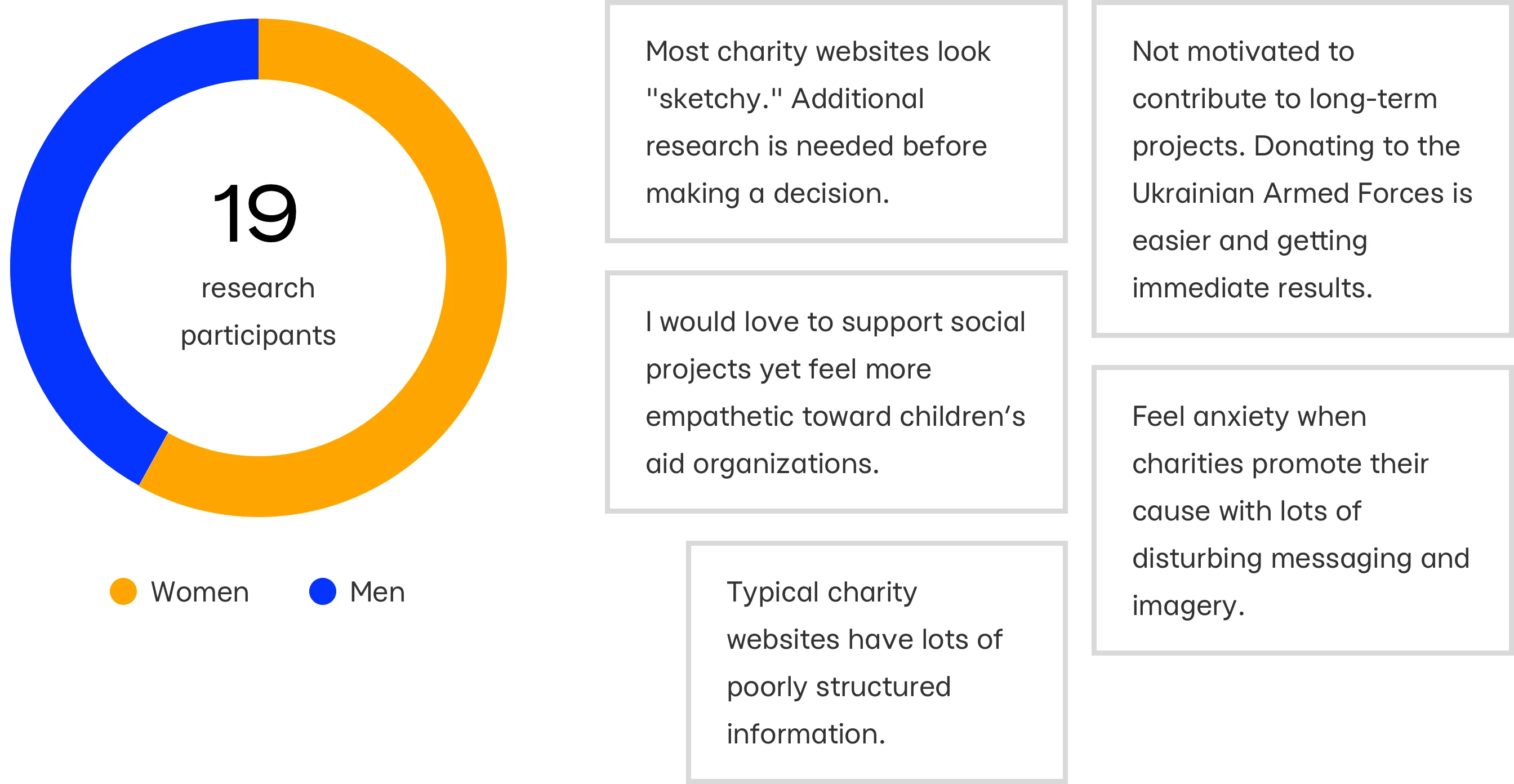1514x784 pixels.
Task: Click the text "making a decision"
Action: pos(768,193)
